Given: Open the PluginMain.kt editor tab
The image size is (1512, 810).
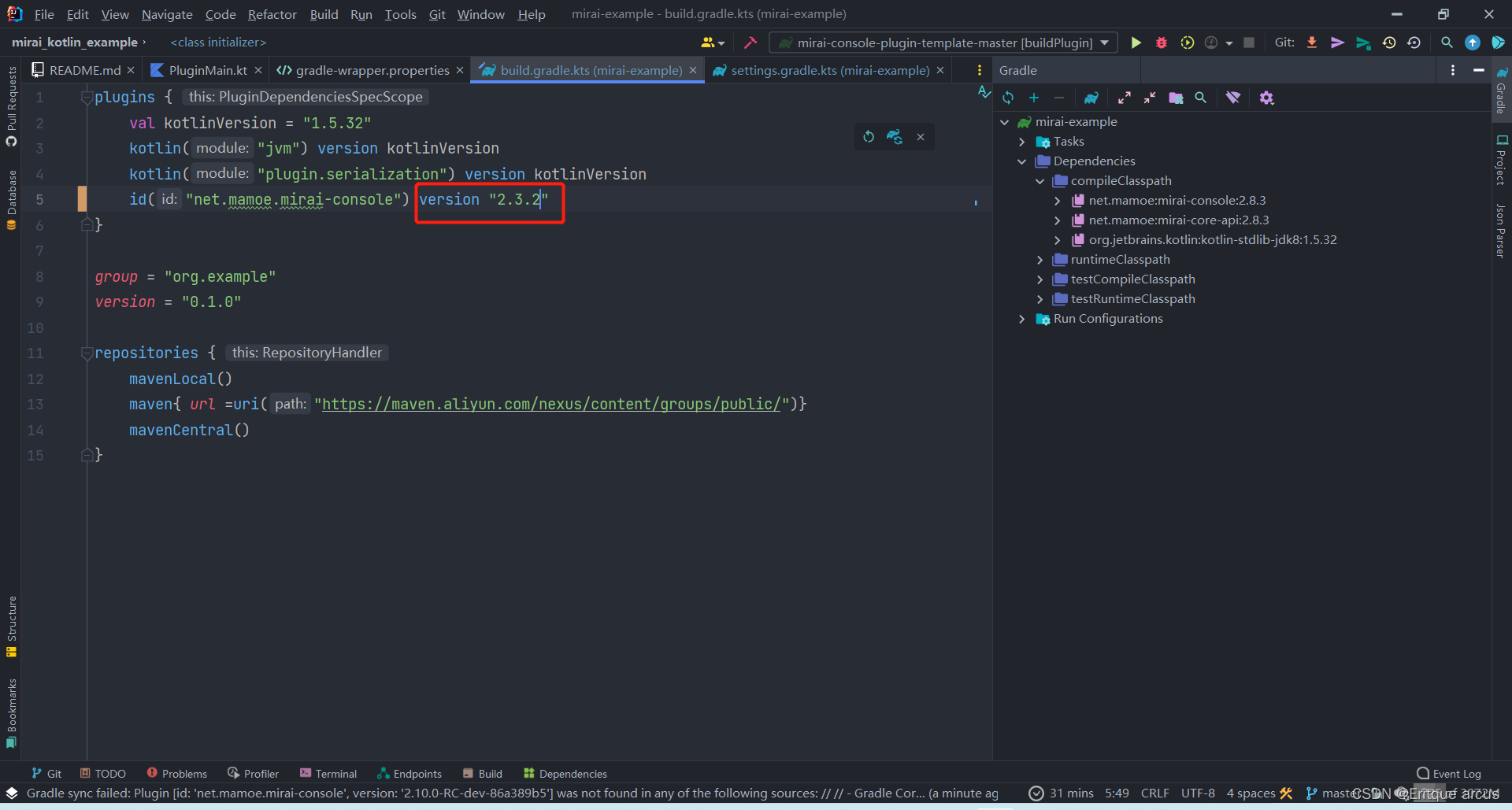Looking at the screenshot, I should 206,70.
